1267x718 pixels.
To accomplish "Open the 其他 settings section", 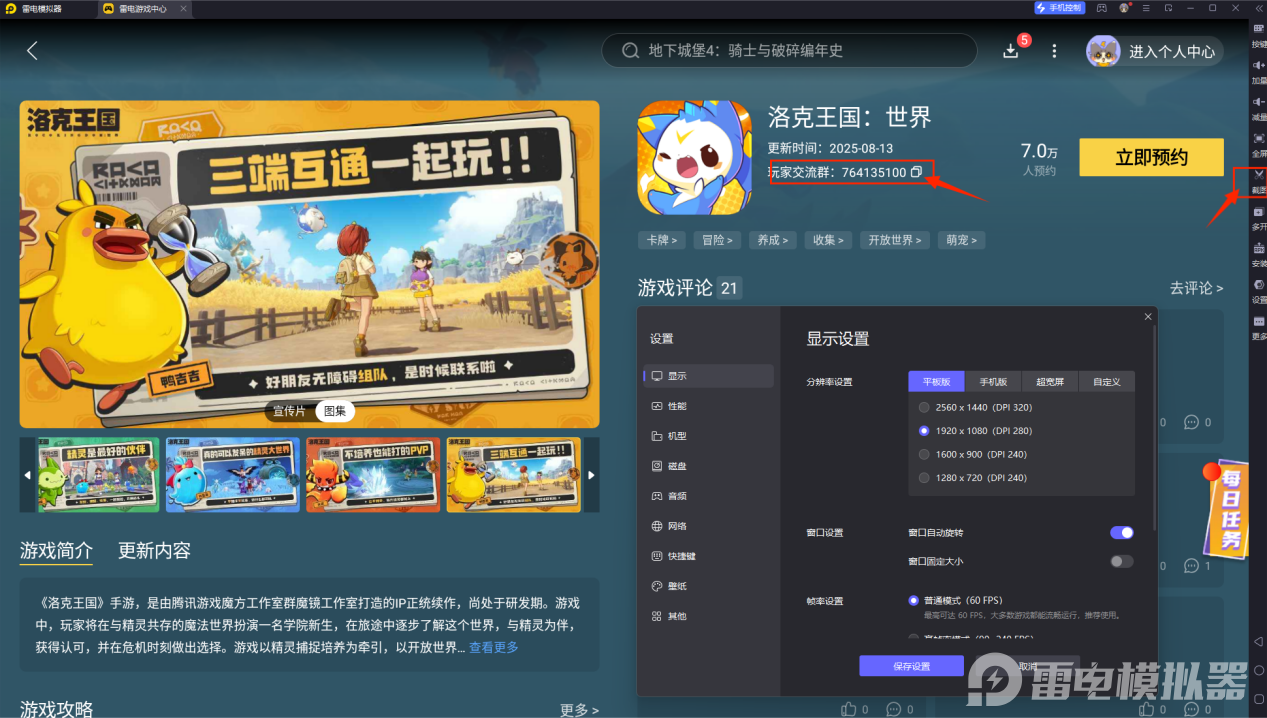I will click(709, 616).
